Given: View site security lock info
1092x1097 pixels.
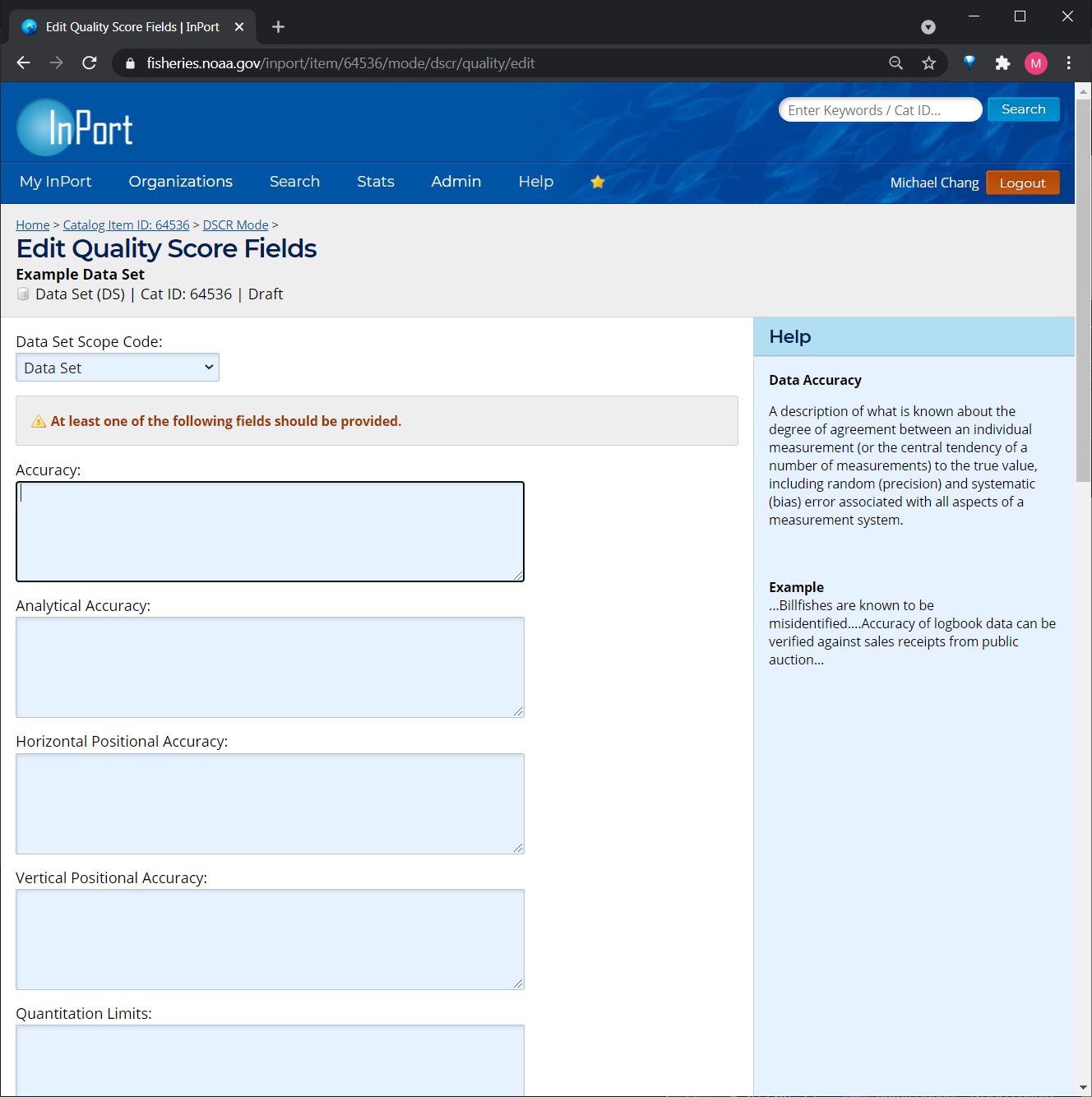Looking at the screenshot, I should pyautogui.click(x=130, y=63).
